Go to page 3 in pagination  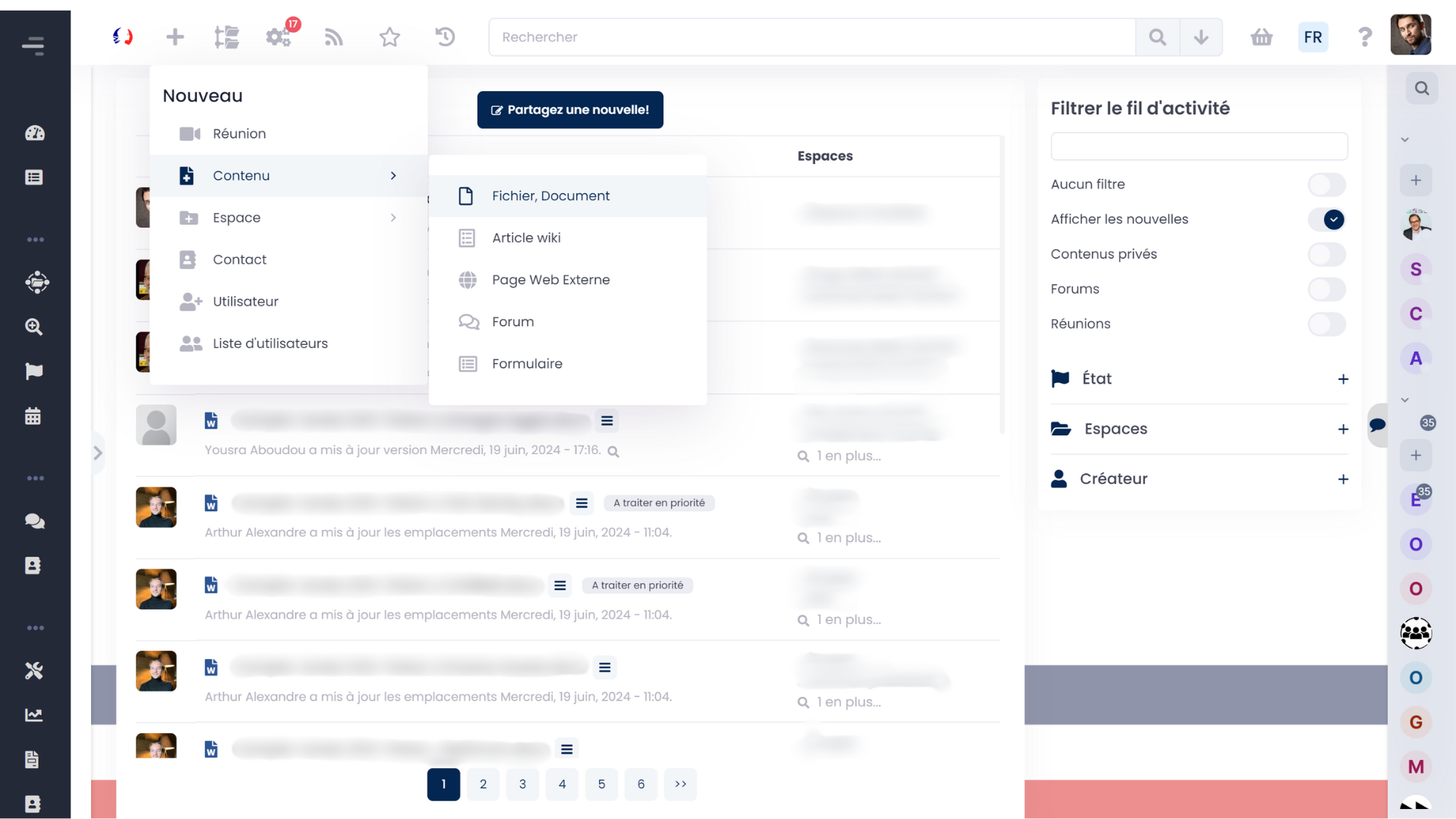tap(522, 784)
